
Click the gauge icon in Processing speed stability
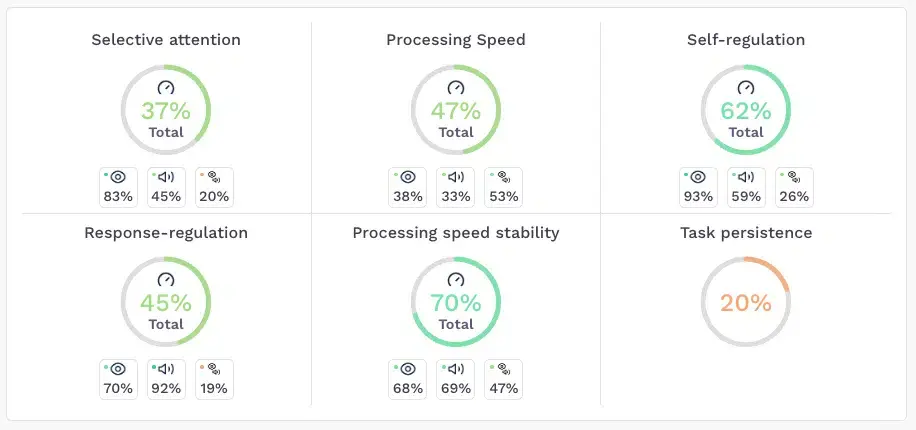(456, 280)
